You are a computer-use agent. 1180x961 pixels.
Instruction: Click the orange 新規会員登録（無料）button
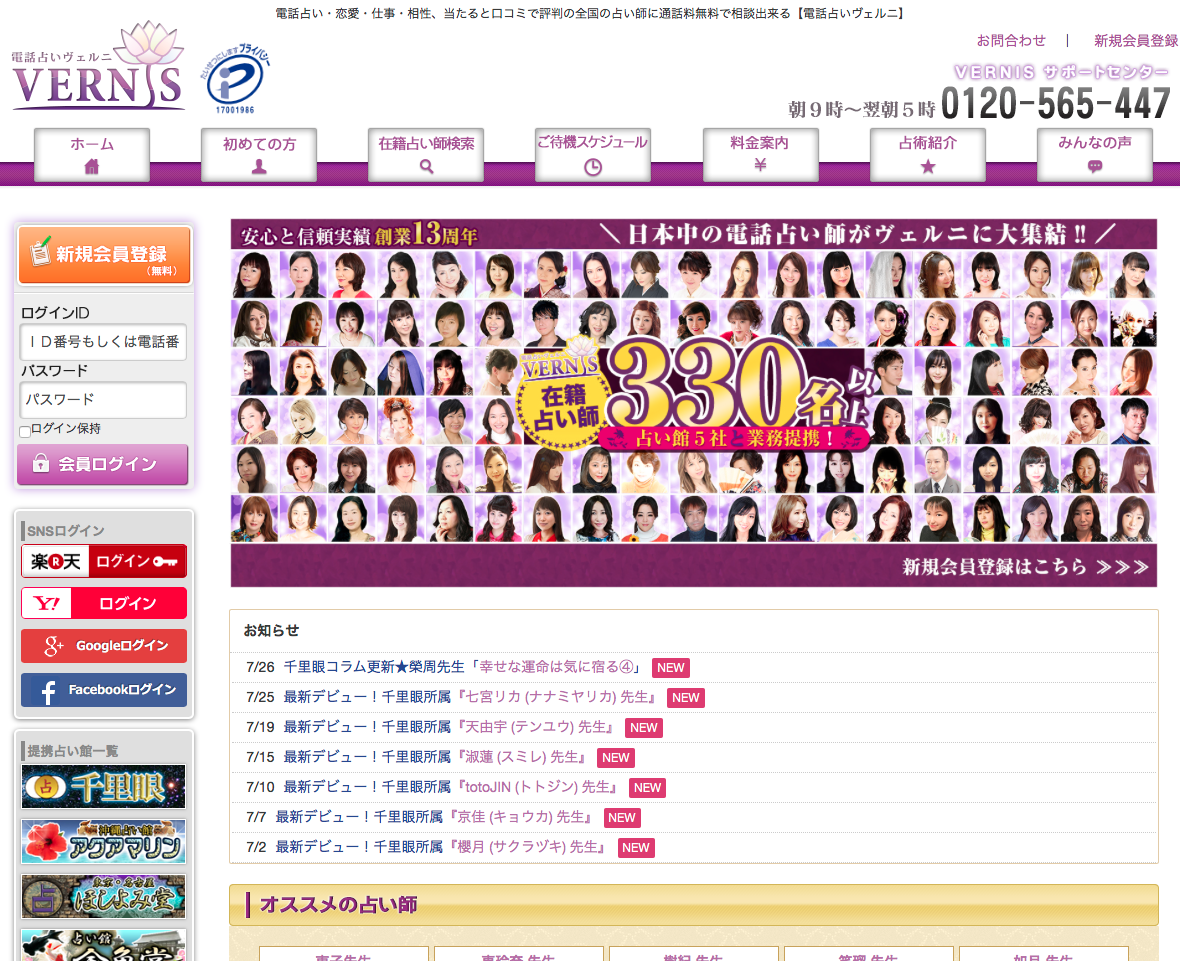point(104,254)
